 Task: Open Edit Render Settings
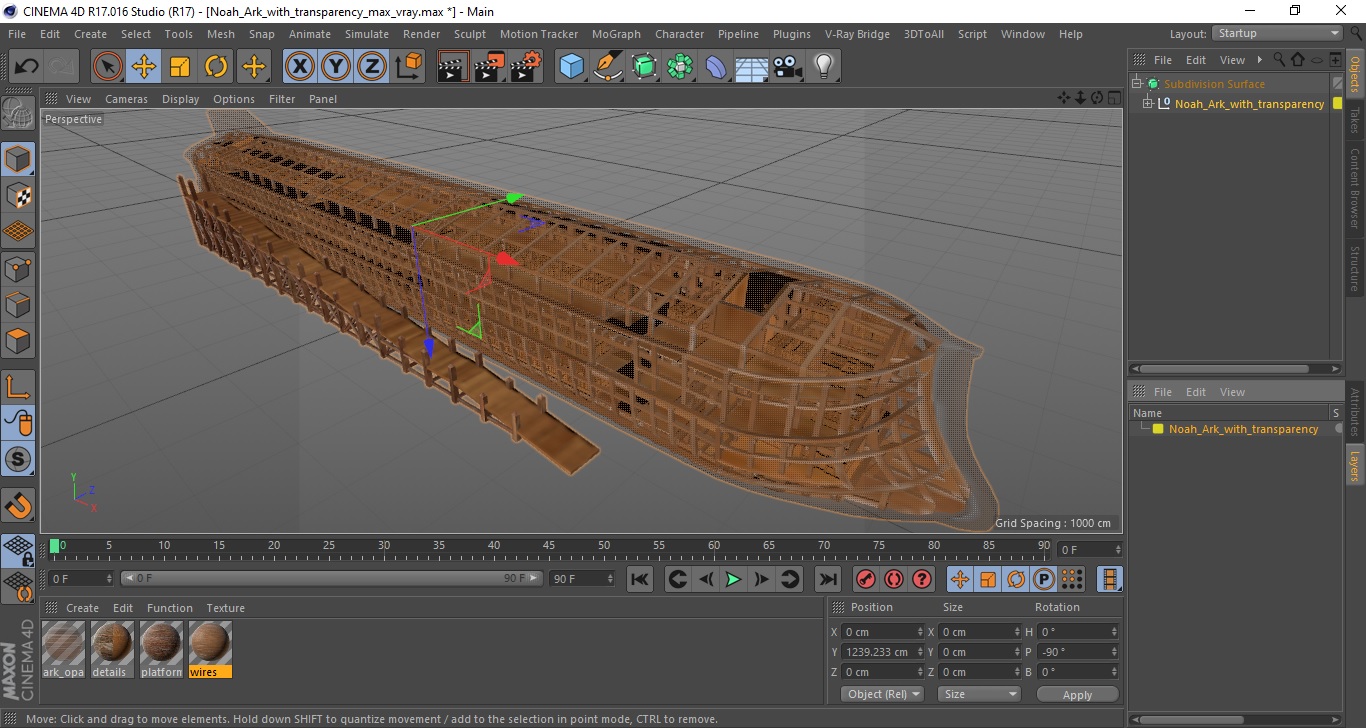pos(526,67)
